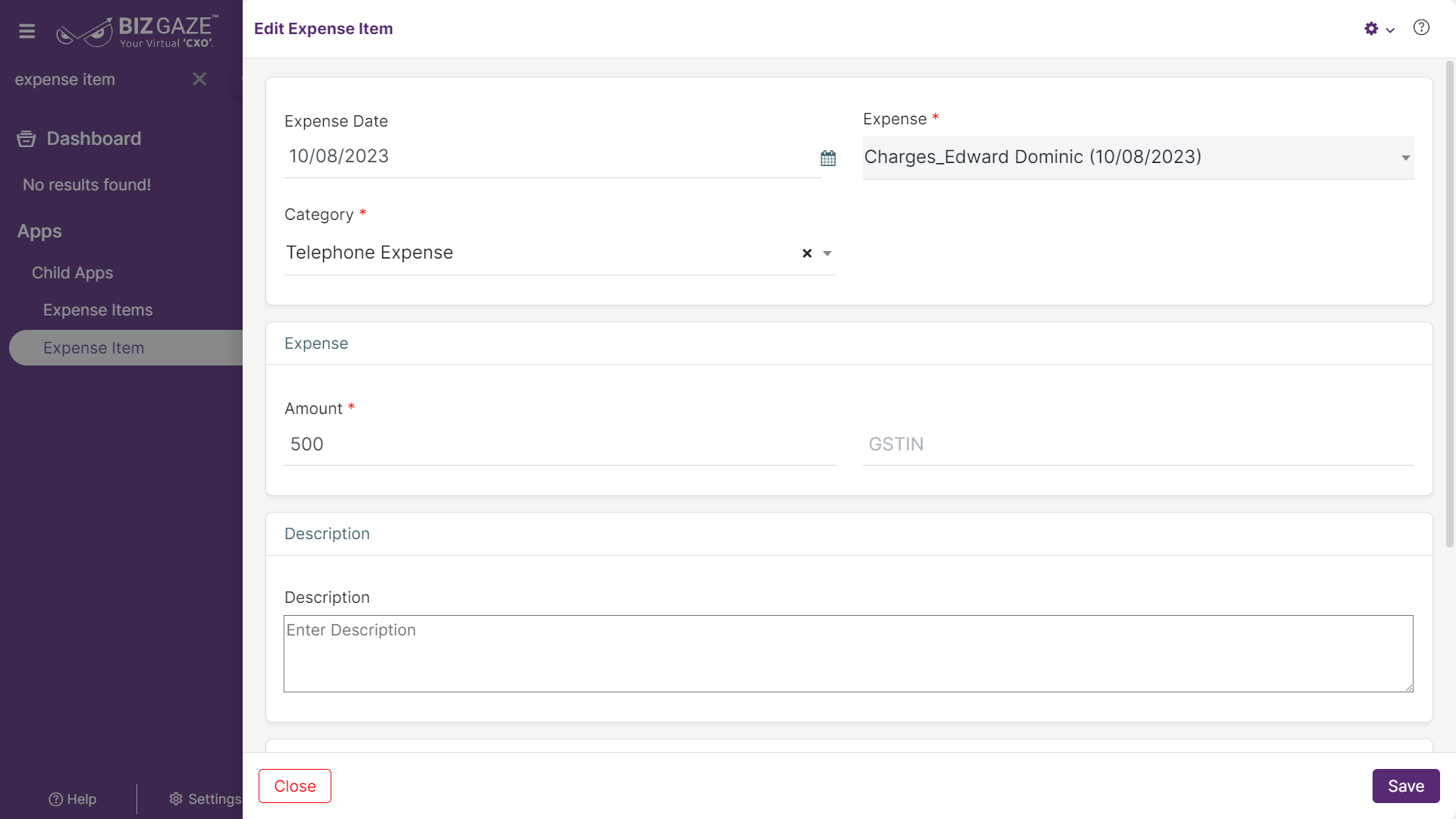
Task: Click the 'Edit Expense Item' title
Action: click(x=323, y=29)
